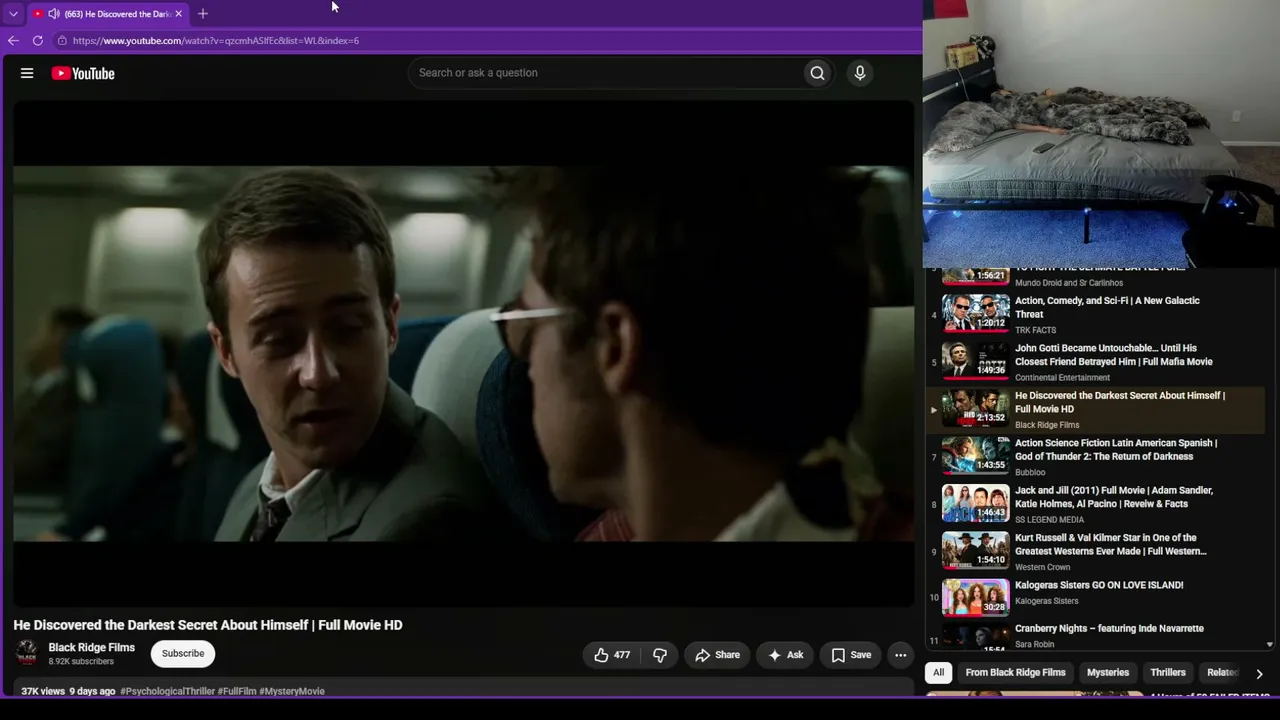
Task: Play the John Gotti 1:49:36 thumbnail
Action: point(975,360)
